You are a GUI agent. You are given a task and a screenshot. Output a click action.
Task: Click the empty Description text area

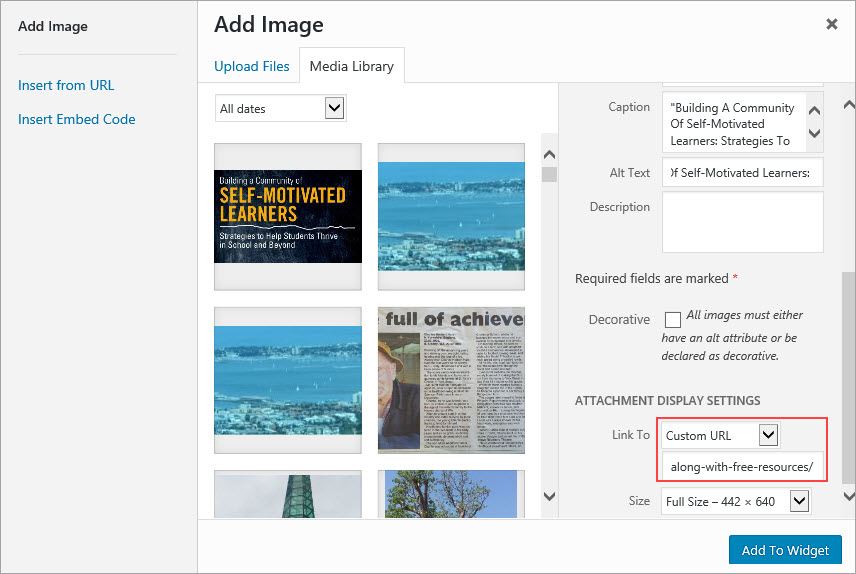(742, 222)
